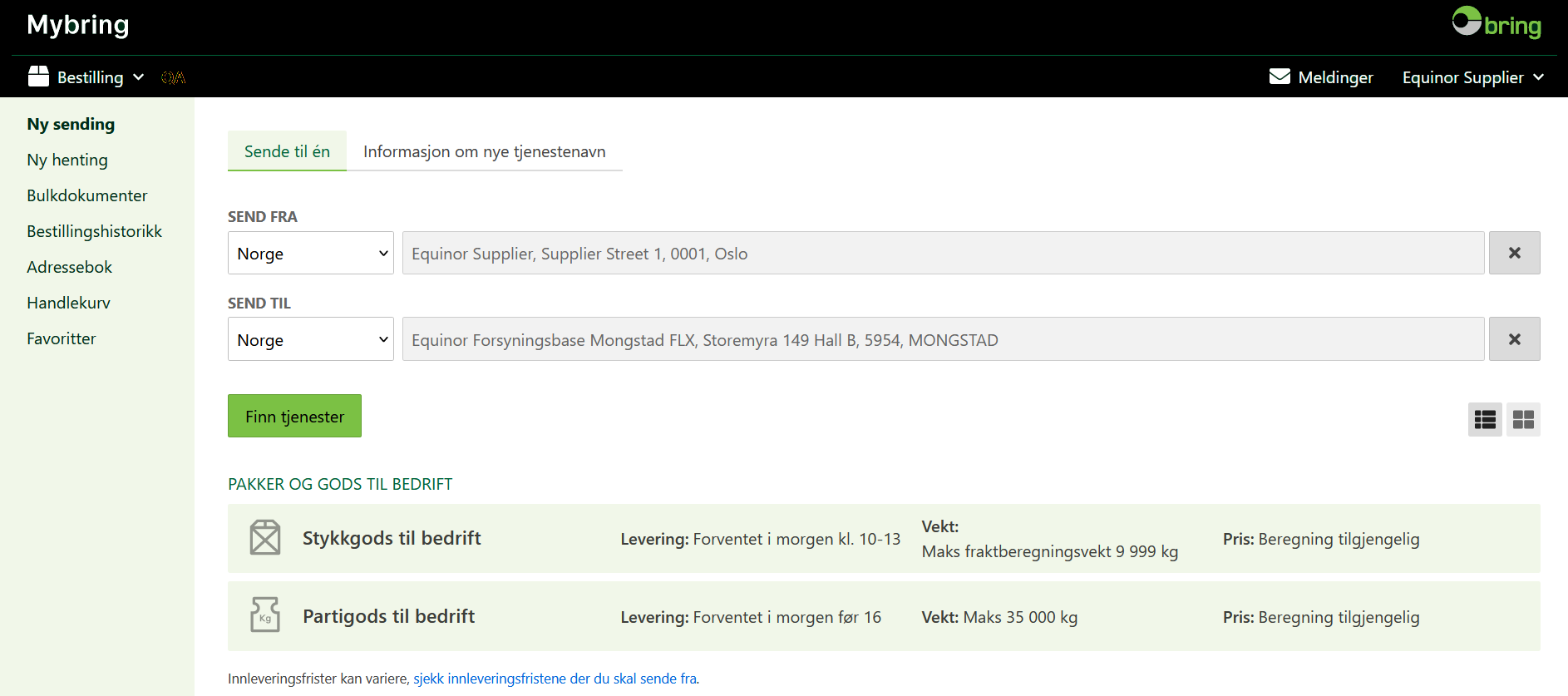The width and height of the screenshot is (1568, 696).
Task: Open Handlekurv in sidebar
Action: (68, 303)
